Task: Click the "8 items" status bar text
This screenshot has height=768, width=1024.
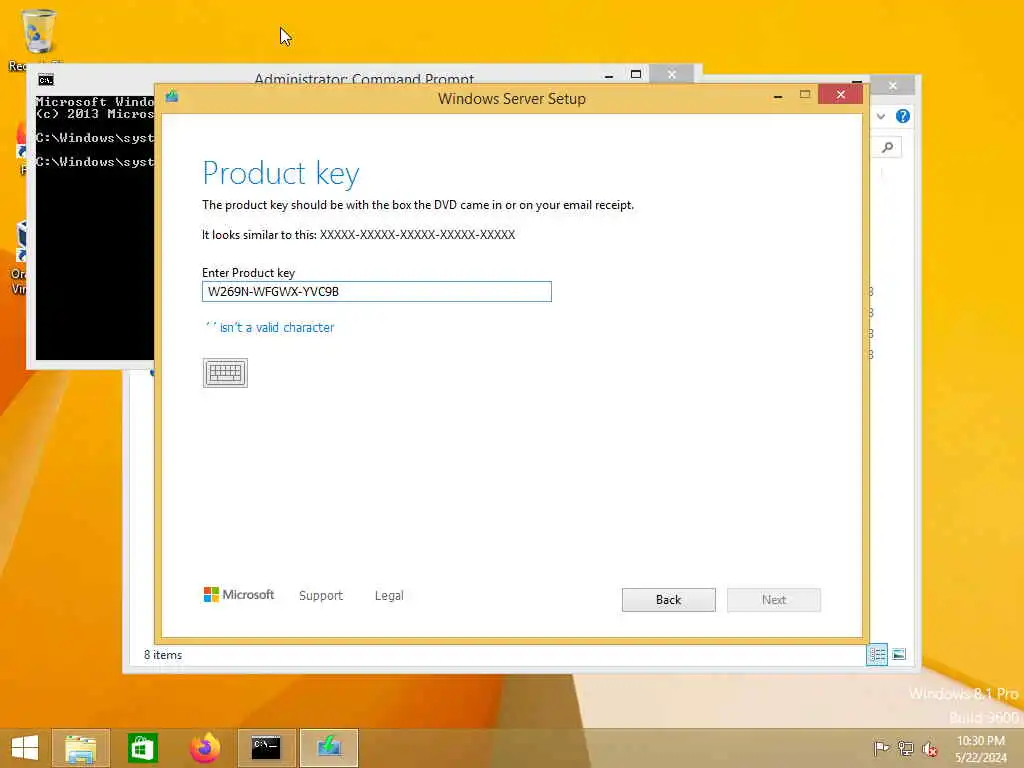Action: pyautogui.click(x=163, y=655)
